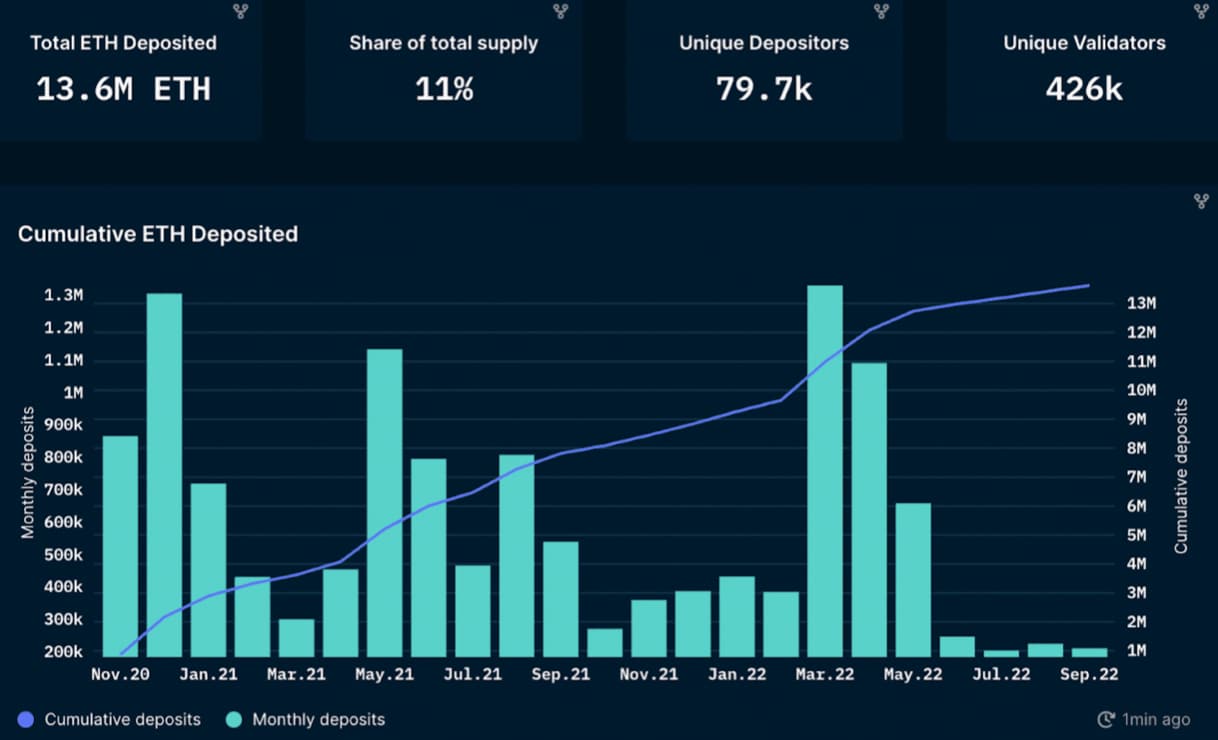Click the refresh clock icon beside 1min ago
1218x740 pixels.
1105,719
